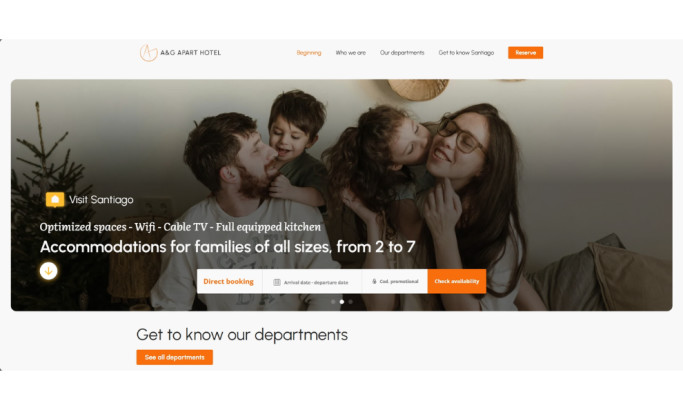Click the Direct booking label
683x410 pixels.
pos(228,281)
